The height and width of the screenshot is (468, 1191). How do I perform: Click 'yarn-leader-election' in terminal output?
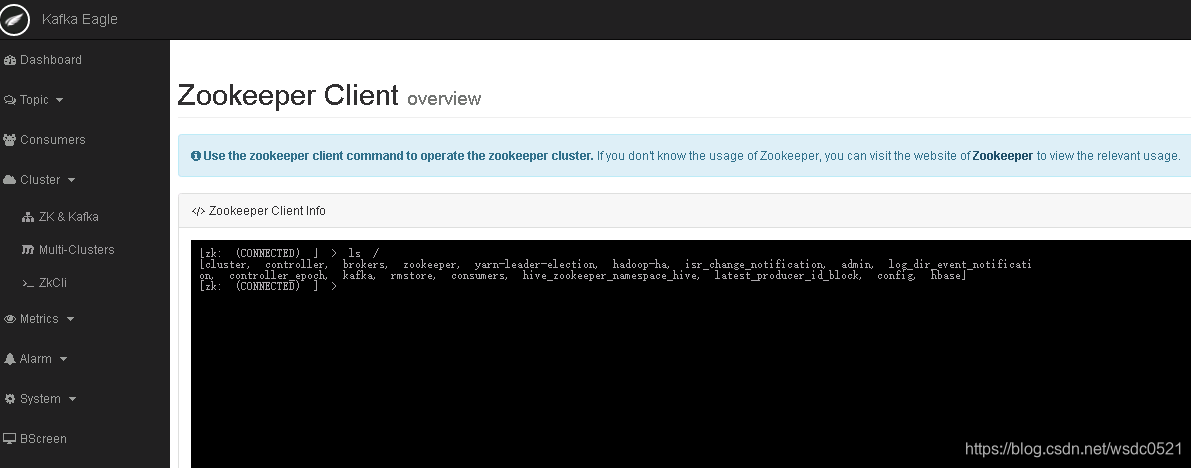click(x=535, y=264)
